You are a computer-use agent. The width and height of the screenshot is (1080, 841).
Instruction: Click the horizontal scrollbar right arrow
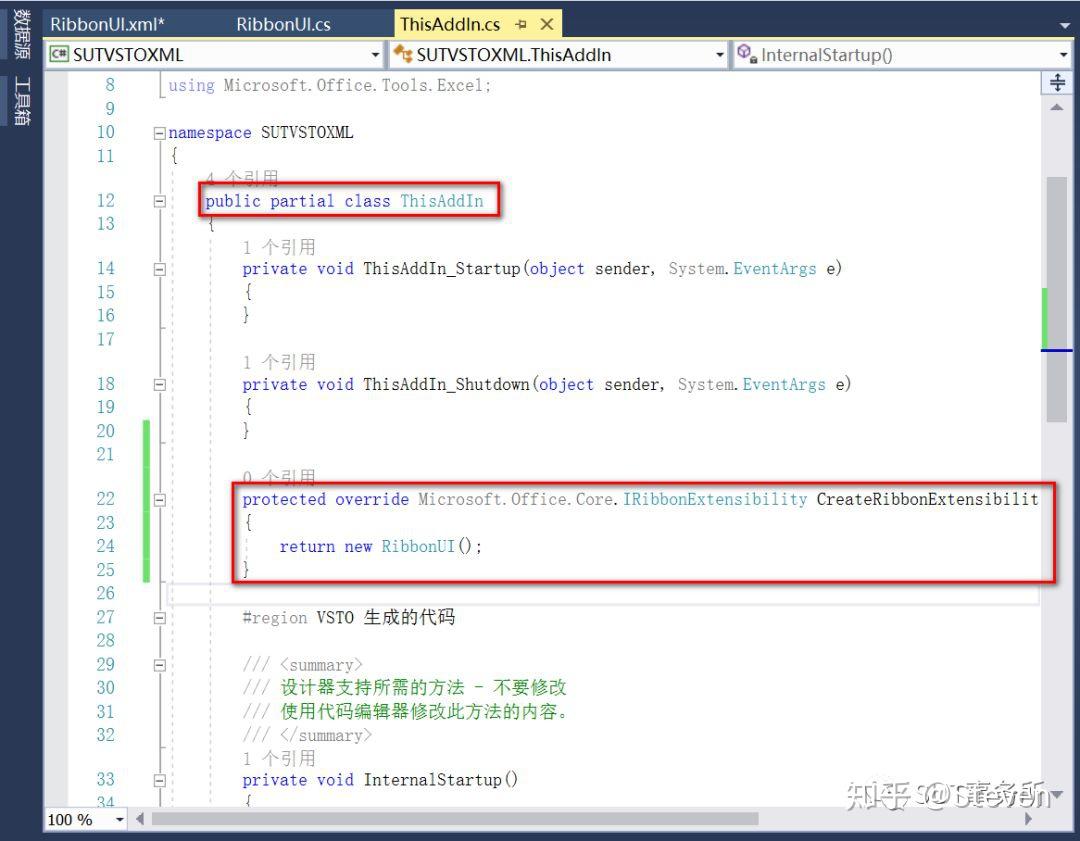tap(1028, 819)
